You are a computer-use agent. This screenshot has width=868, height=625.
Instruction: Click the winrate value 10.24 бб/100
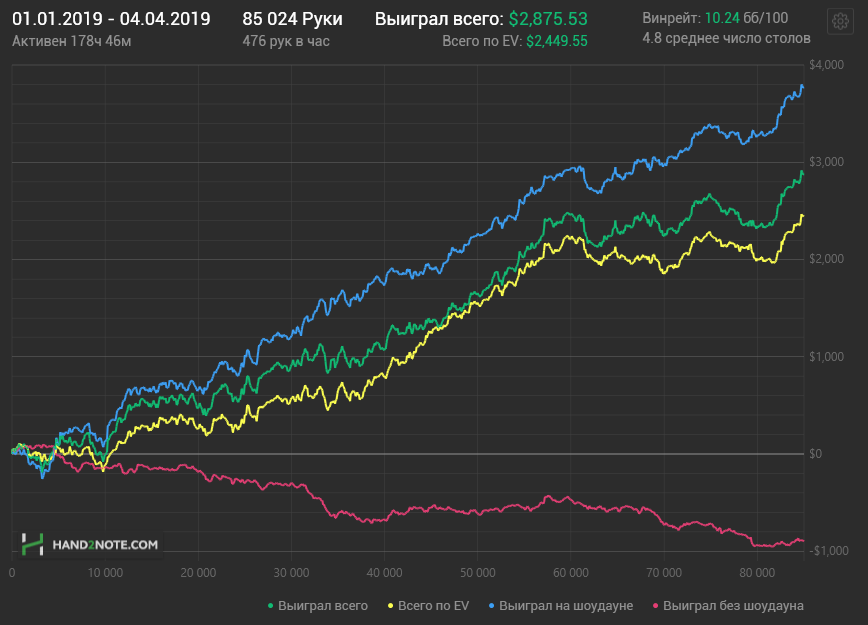click(746, 18)
